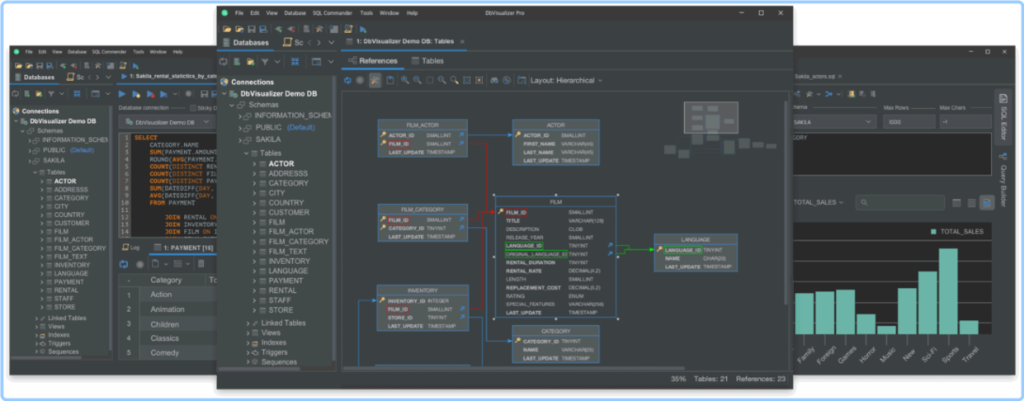
Task: Select the References sub-tab
Action: 372,61
